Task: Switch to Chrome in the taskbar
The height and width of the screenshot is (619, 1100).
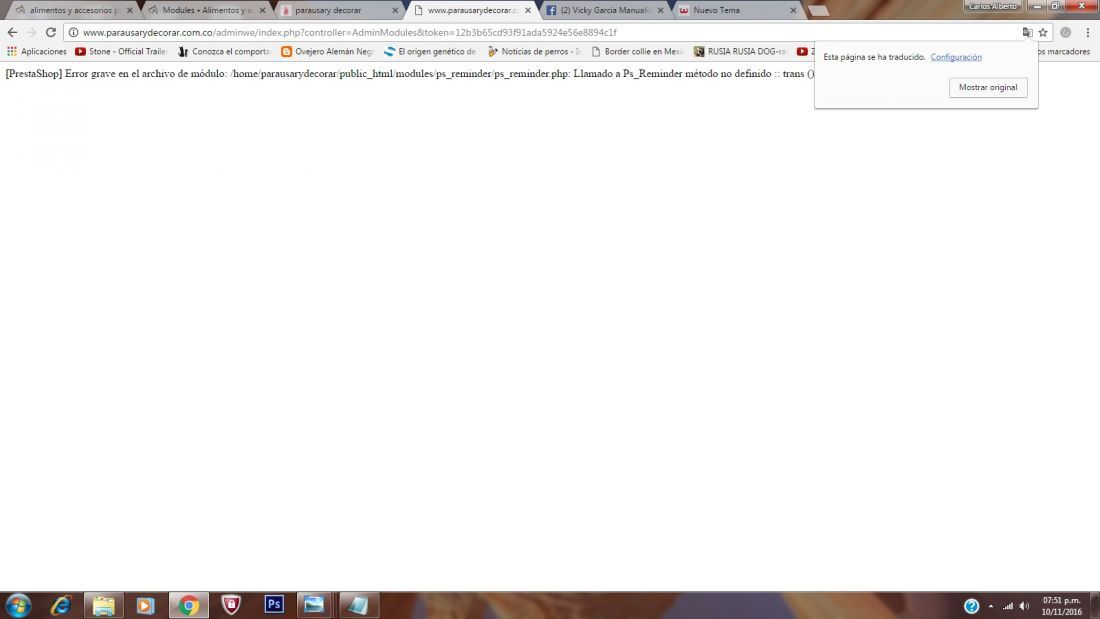Action: click(188, 605)
